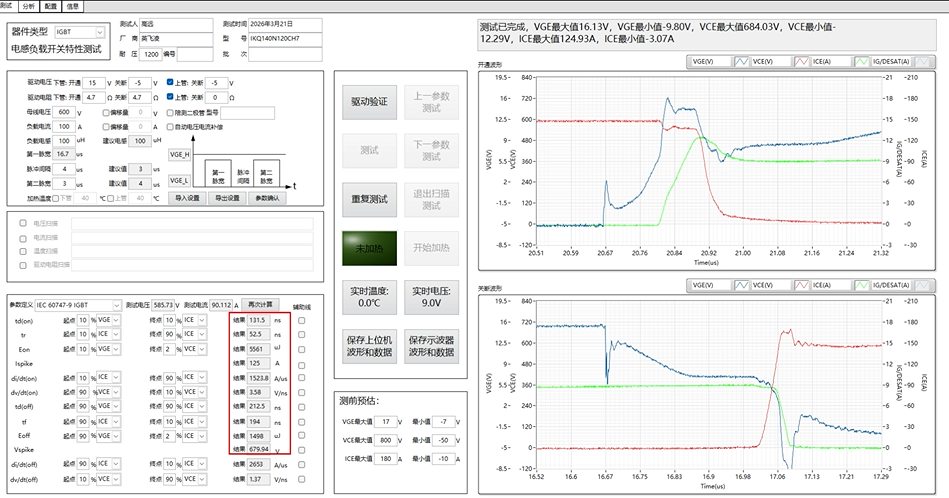This screenshot has width=949, height=498.
Task: Enable the 驱动电阻扫描 checkbox
Action: point(23,265)
